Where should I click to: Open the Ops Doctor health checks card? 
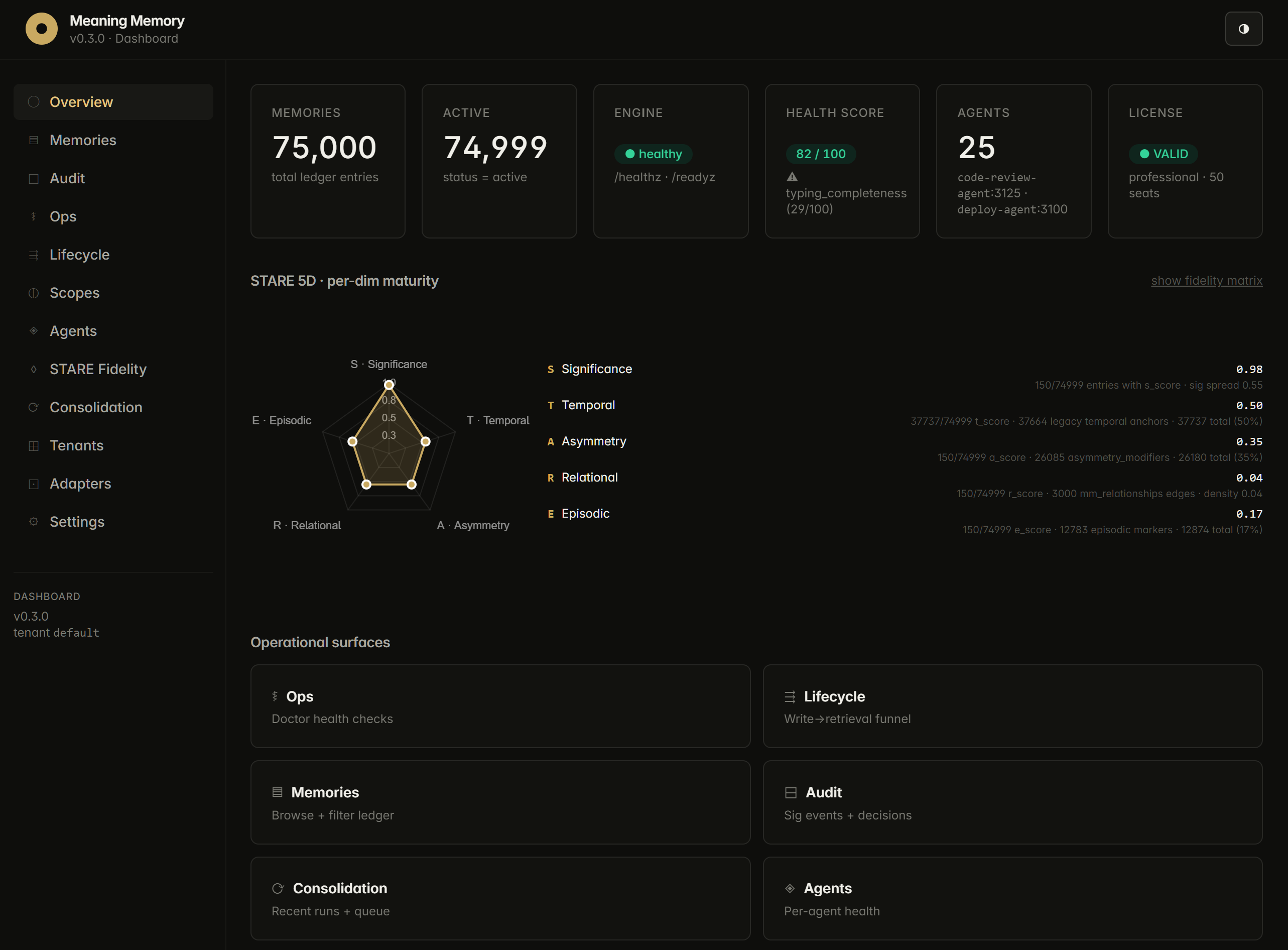pyautogui.click(x=500, y=706)
